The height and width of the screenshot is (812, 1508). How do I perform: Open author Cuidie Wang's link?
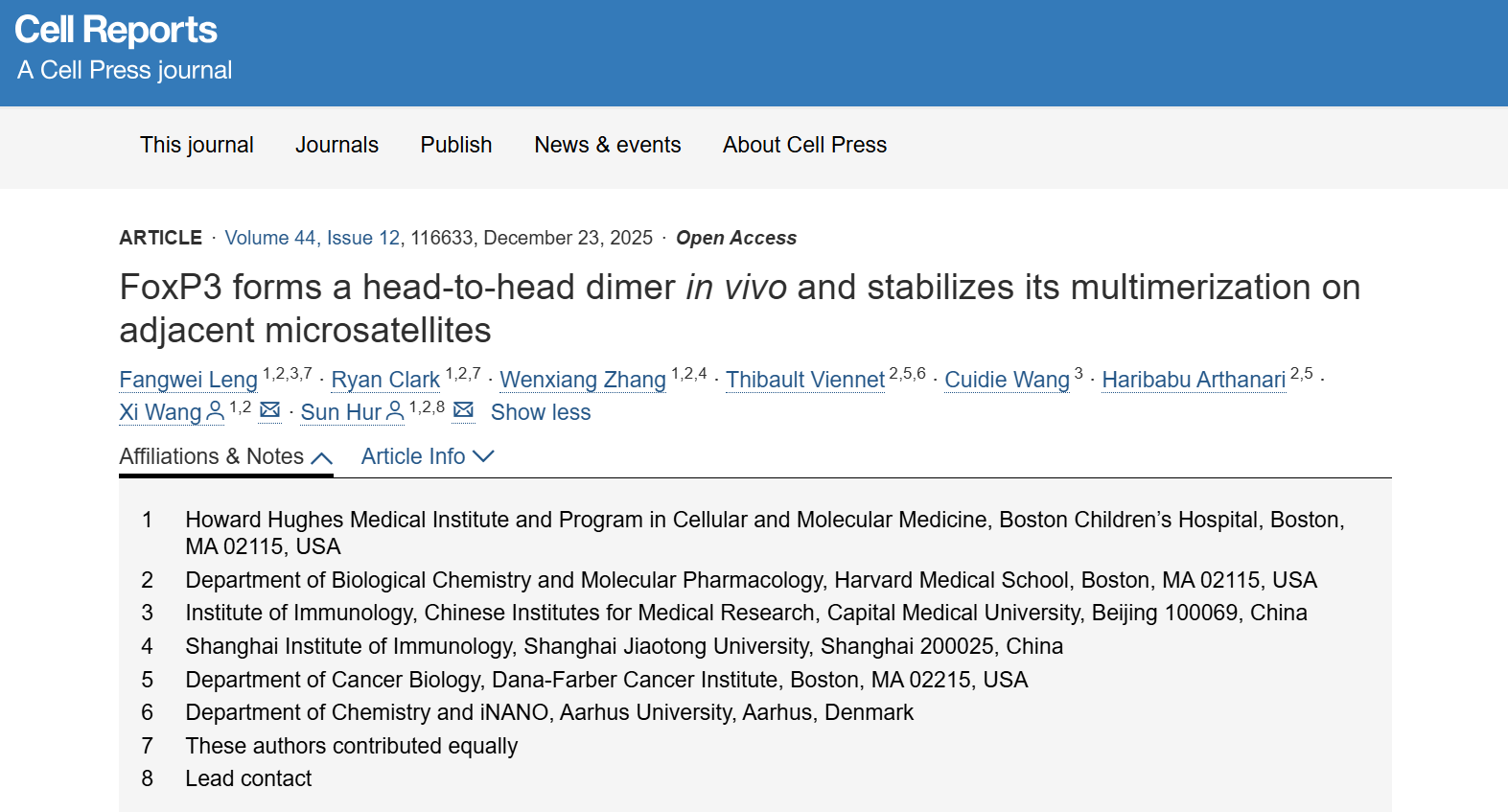coord(1007,380)
